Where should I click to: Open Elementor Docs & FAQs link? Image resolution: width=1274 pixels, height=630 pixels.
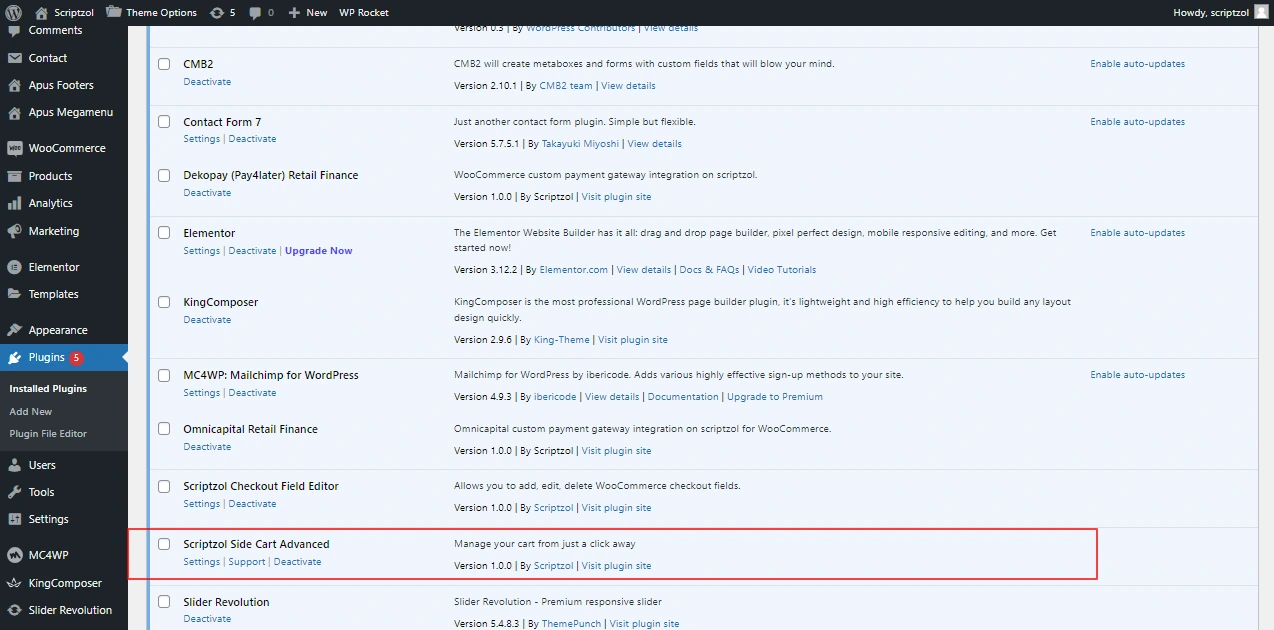click(709, 270)
